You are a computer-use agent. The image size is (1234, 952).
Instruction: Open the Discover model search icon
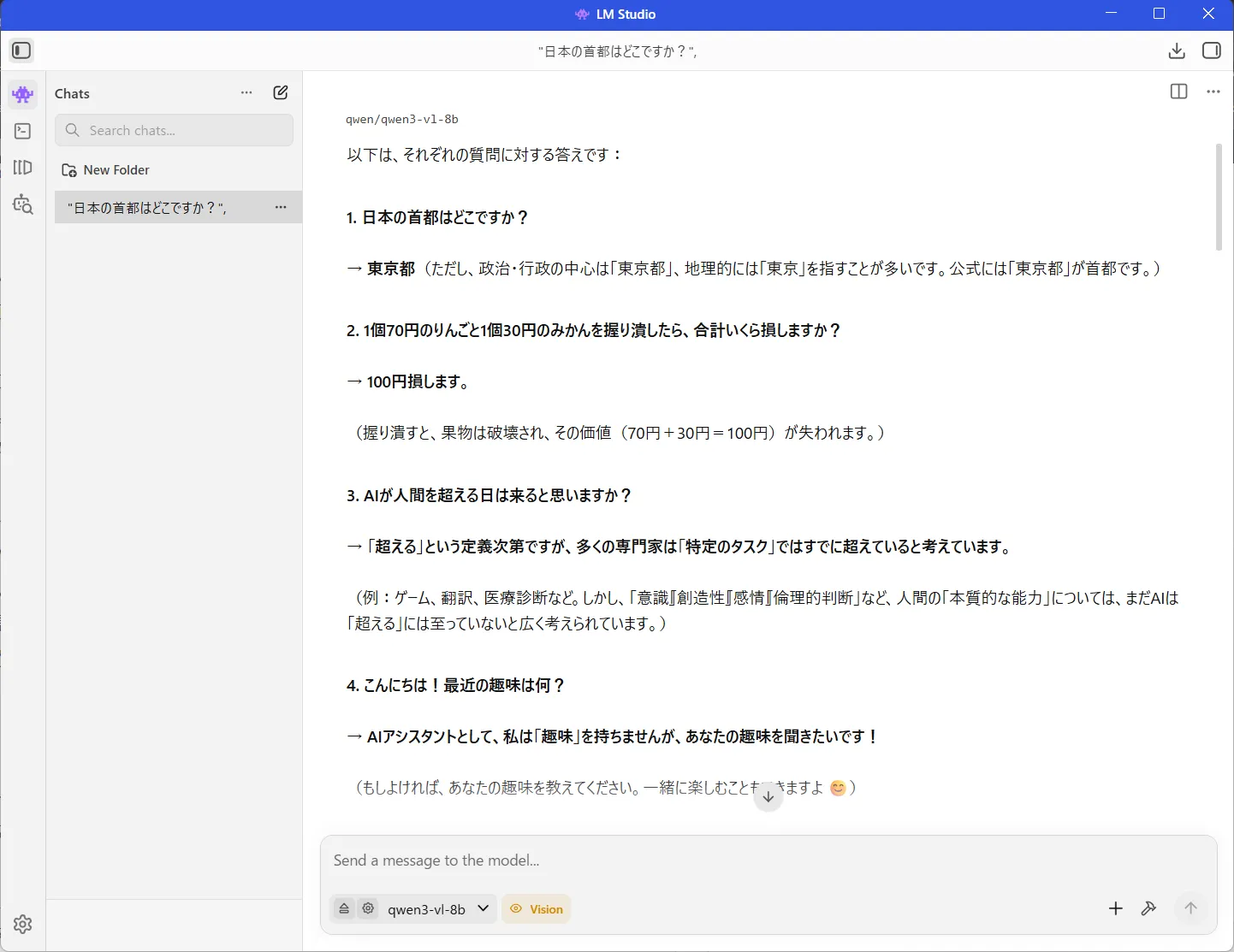pyautogui.click(x=23, y=204)
